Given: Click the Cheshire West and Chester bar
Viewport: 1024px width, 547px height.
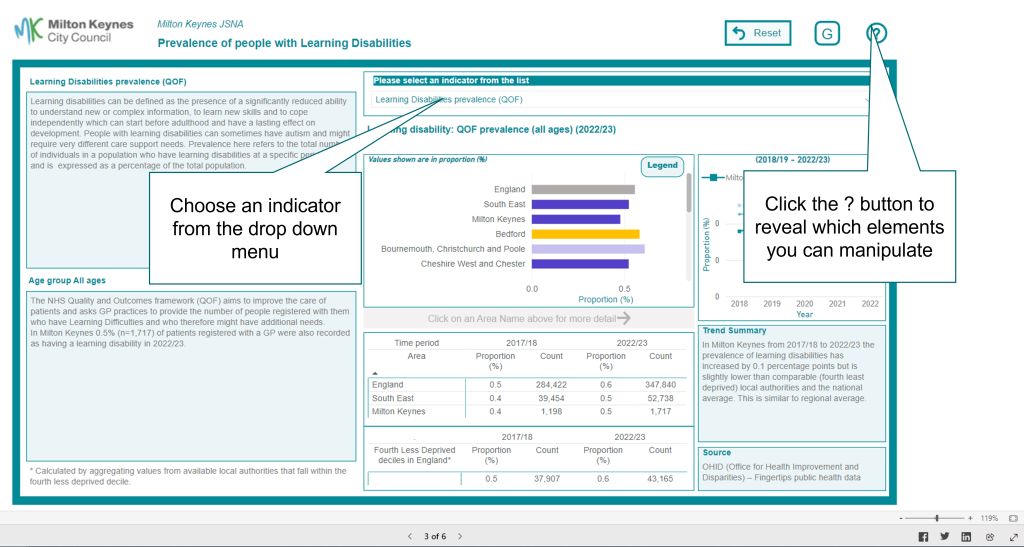Looking at the screenshot, I should tap(580, 264).
